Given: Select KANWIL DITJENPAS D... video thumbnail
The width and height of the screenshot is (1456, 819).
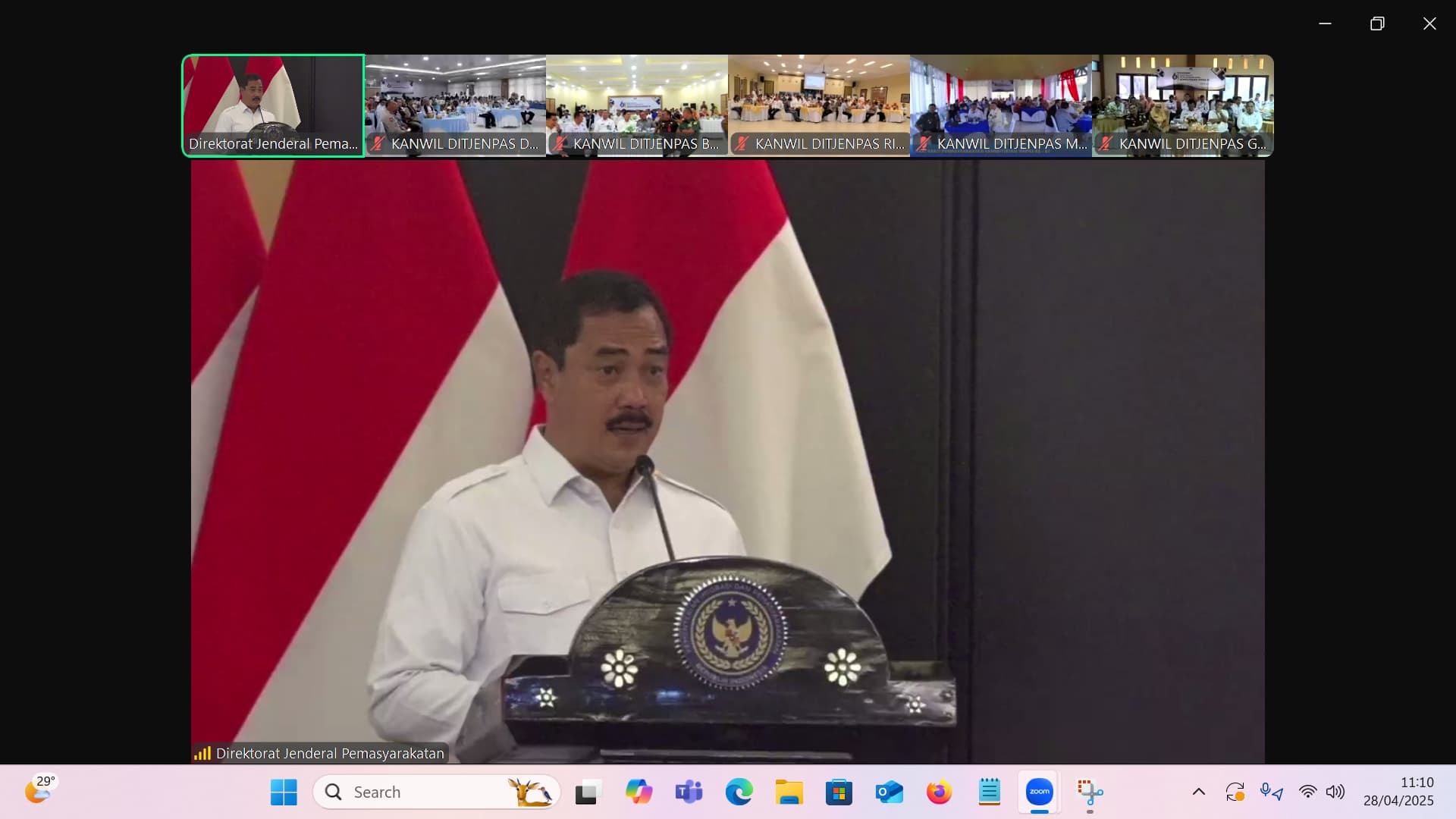Looking at the screenshot, I should 455,105.
